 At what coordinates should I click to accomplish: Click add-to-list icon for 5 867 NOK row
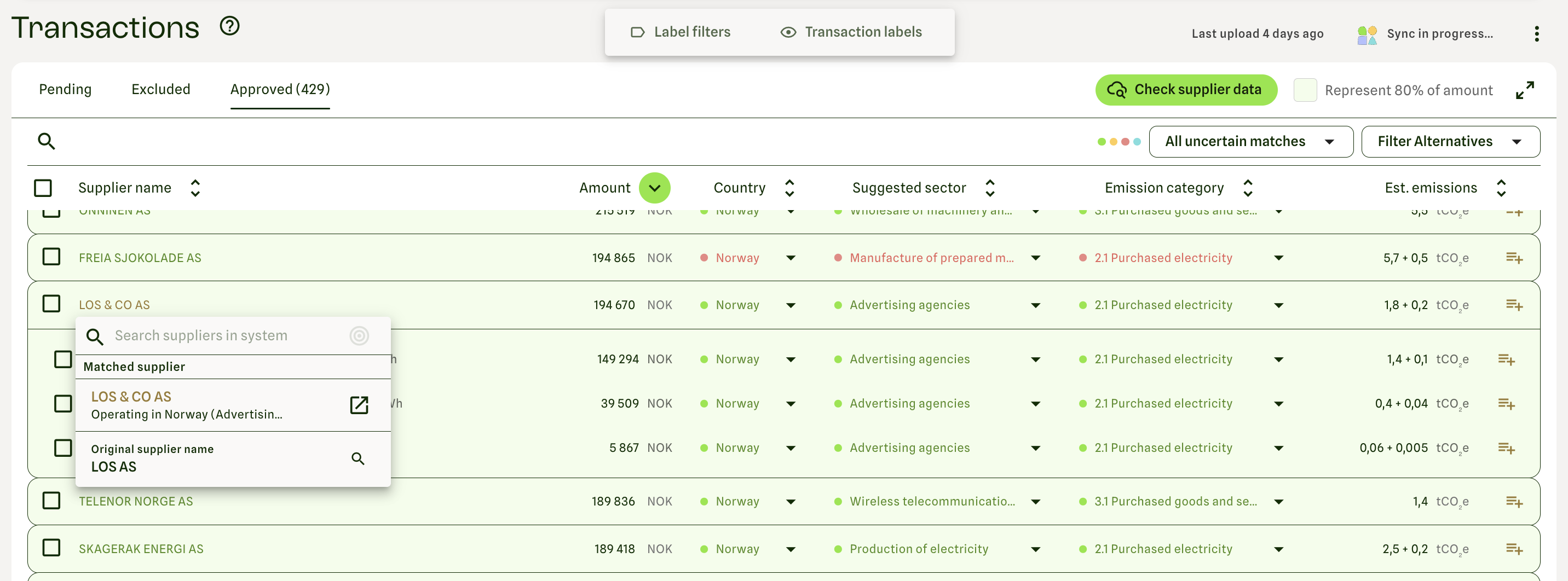[x=1506, y=449]
